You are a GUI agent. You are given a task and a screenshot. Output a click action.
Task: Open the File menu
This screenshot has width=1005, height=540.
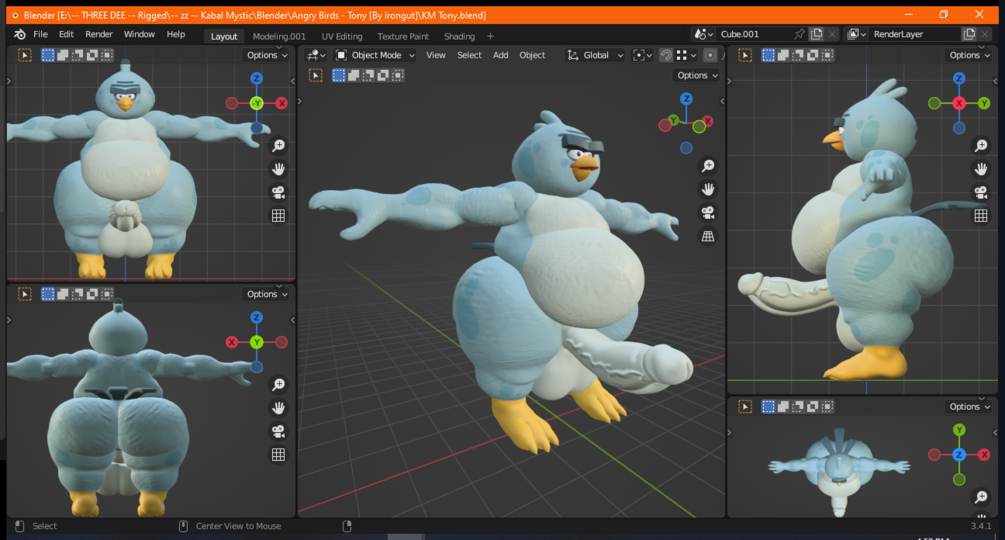(x=40, y=35)
